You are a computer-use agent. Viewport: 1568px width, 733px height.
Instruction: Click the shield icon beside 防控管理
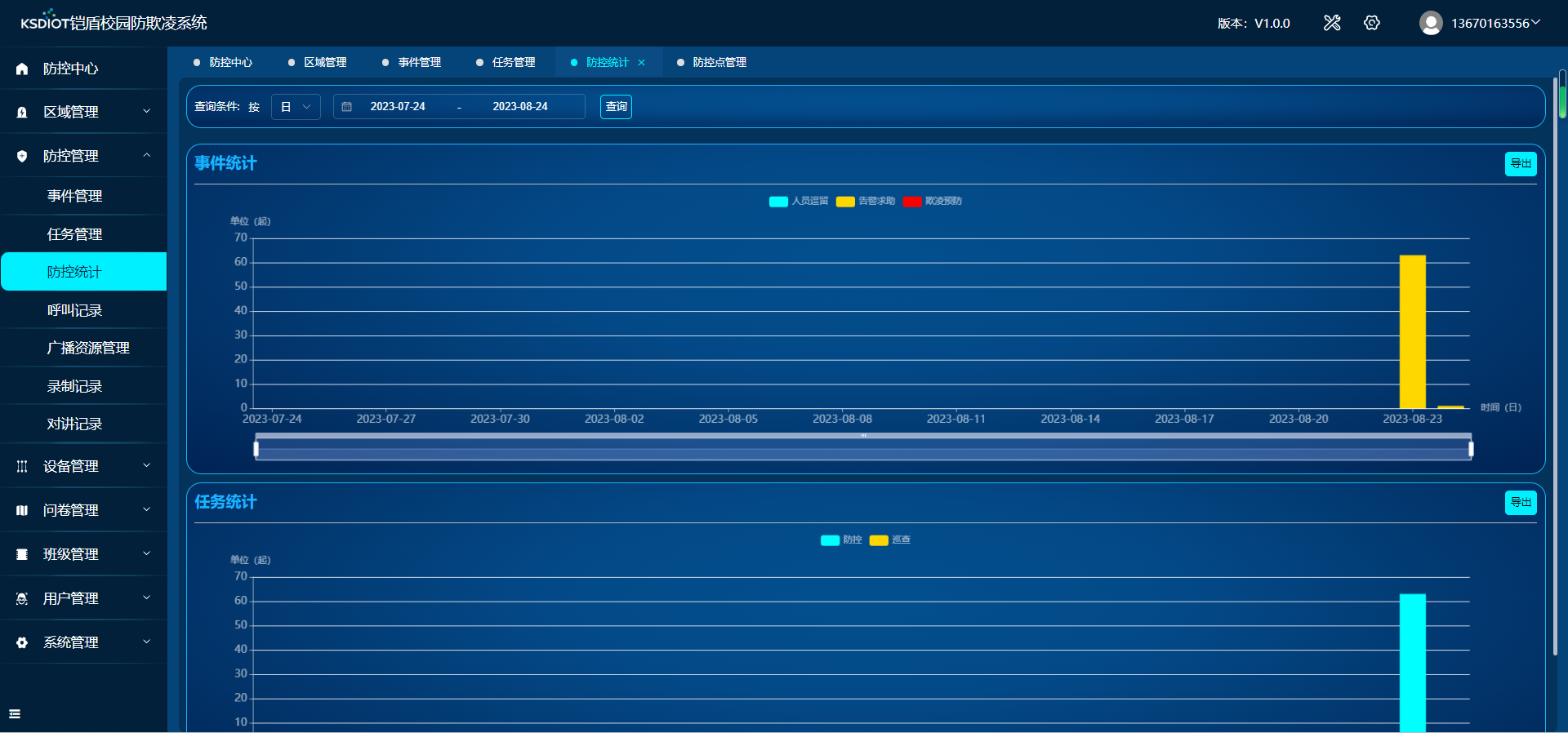(x=22, y=156)
